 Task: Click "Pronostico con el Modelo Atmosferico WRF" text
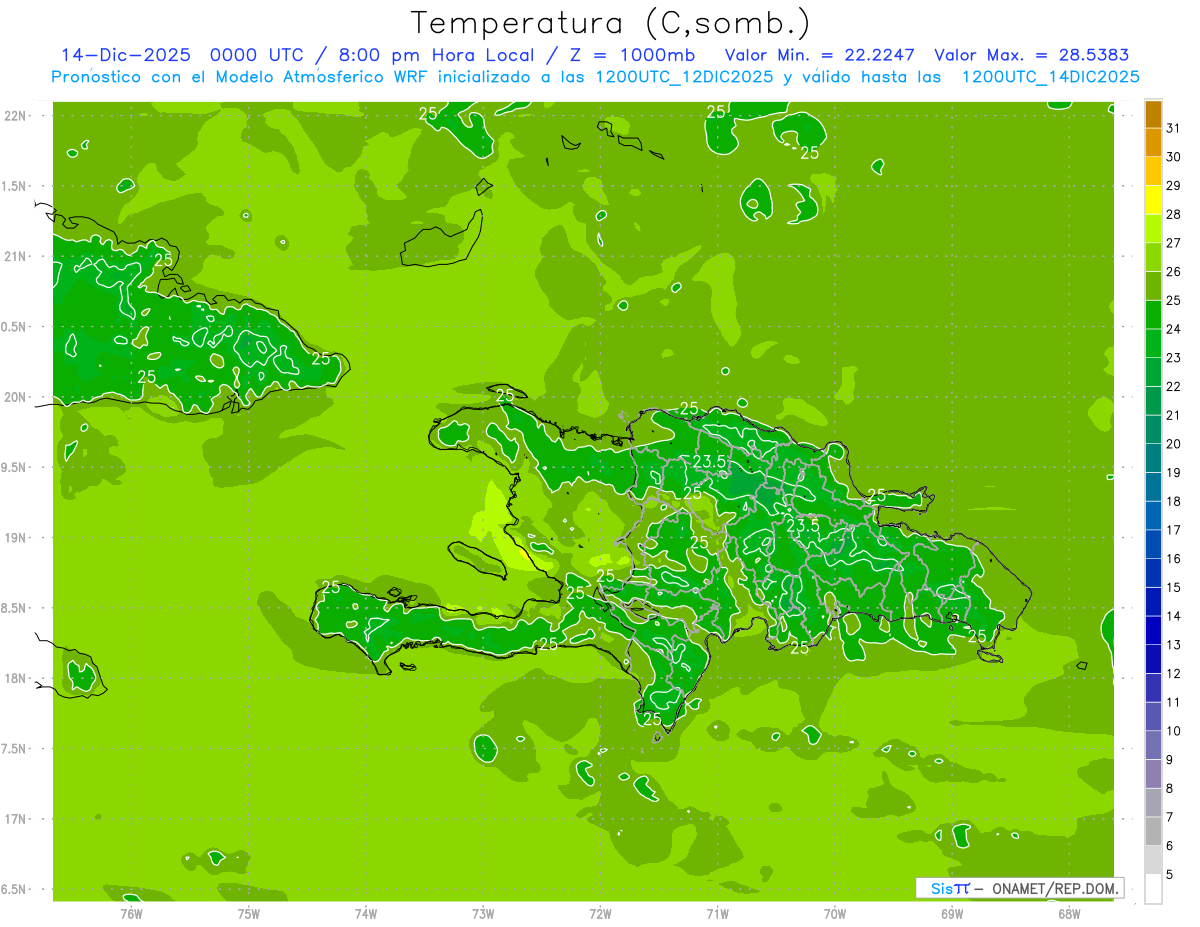click(241, 77)
